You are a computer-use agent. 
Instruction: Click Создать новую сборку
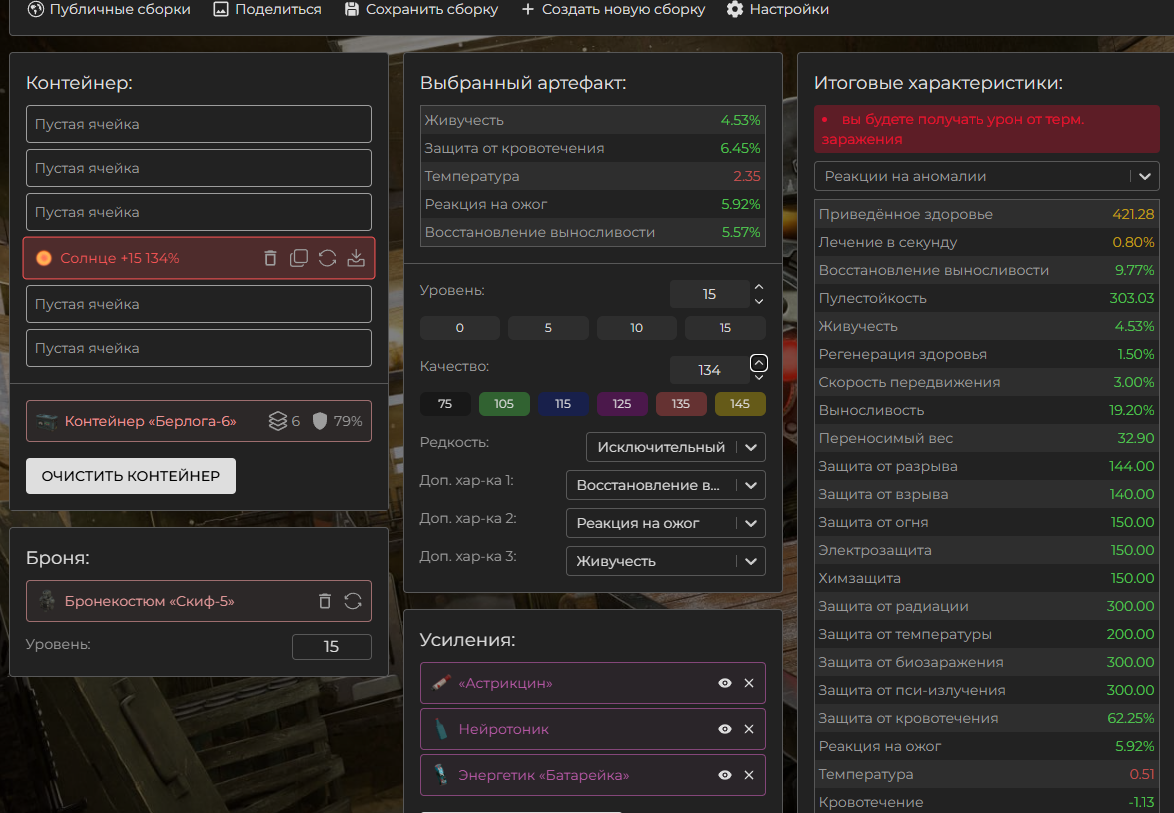click(x=612, y=9)
